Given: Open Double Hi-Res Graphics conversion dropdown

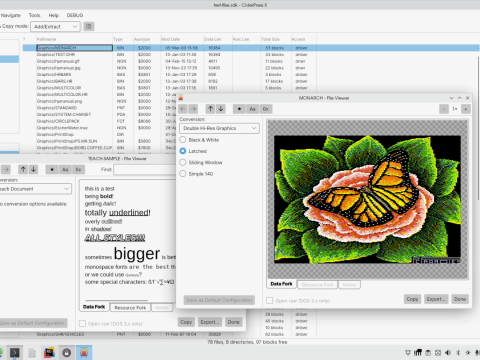Looking at the screenshot, I should [x=219, y=128].
